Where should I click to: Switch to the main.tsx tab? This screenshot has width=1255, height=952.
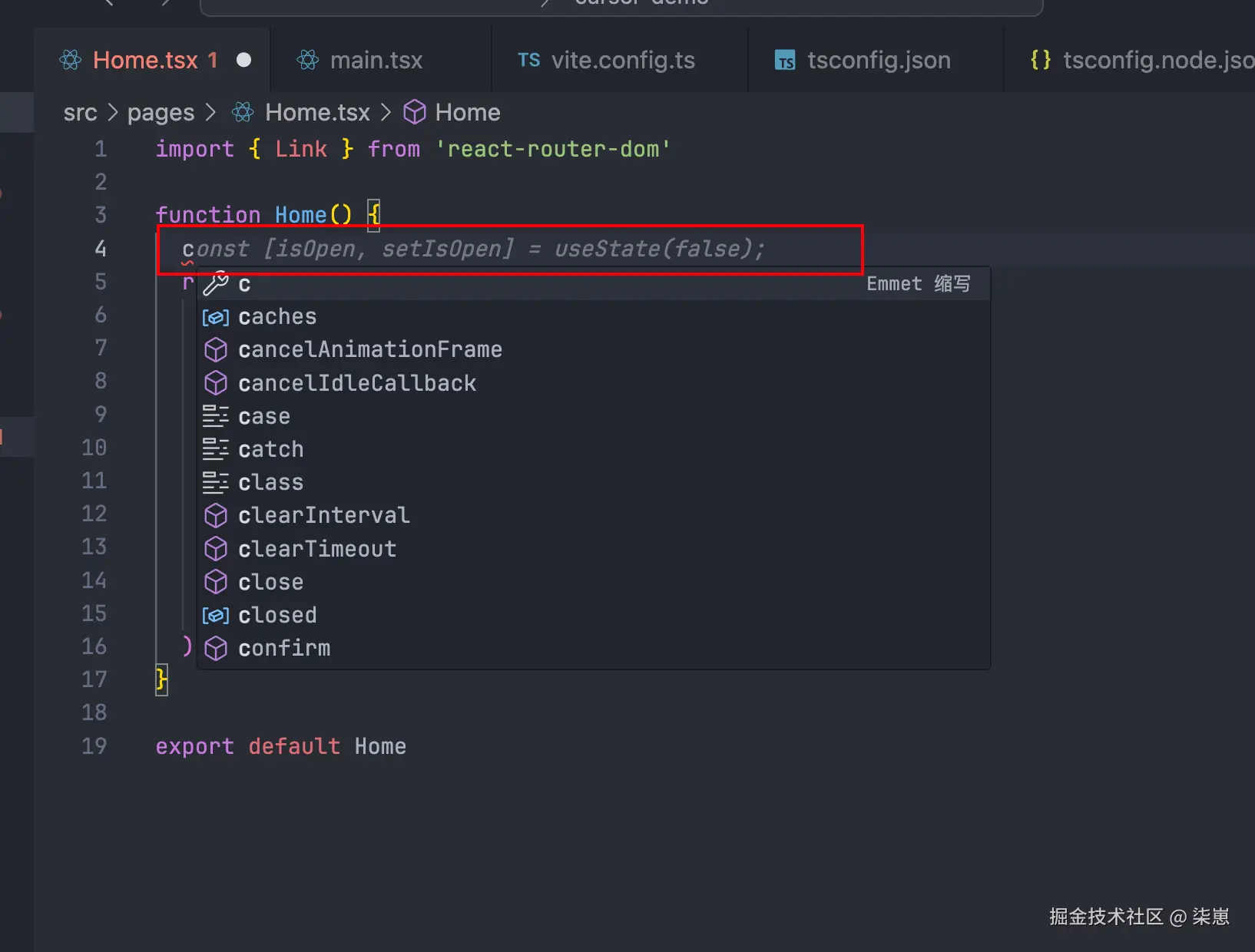click(x=376, y=60)
